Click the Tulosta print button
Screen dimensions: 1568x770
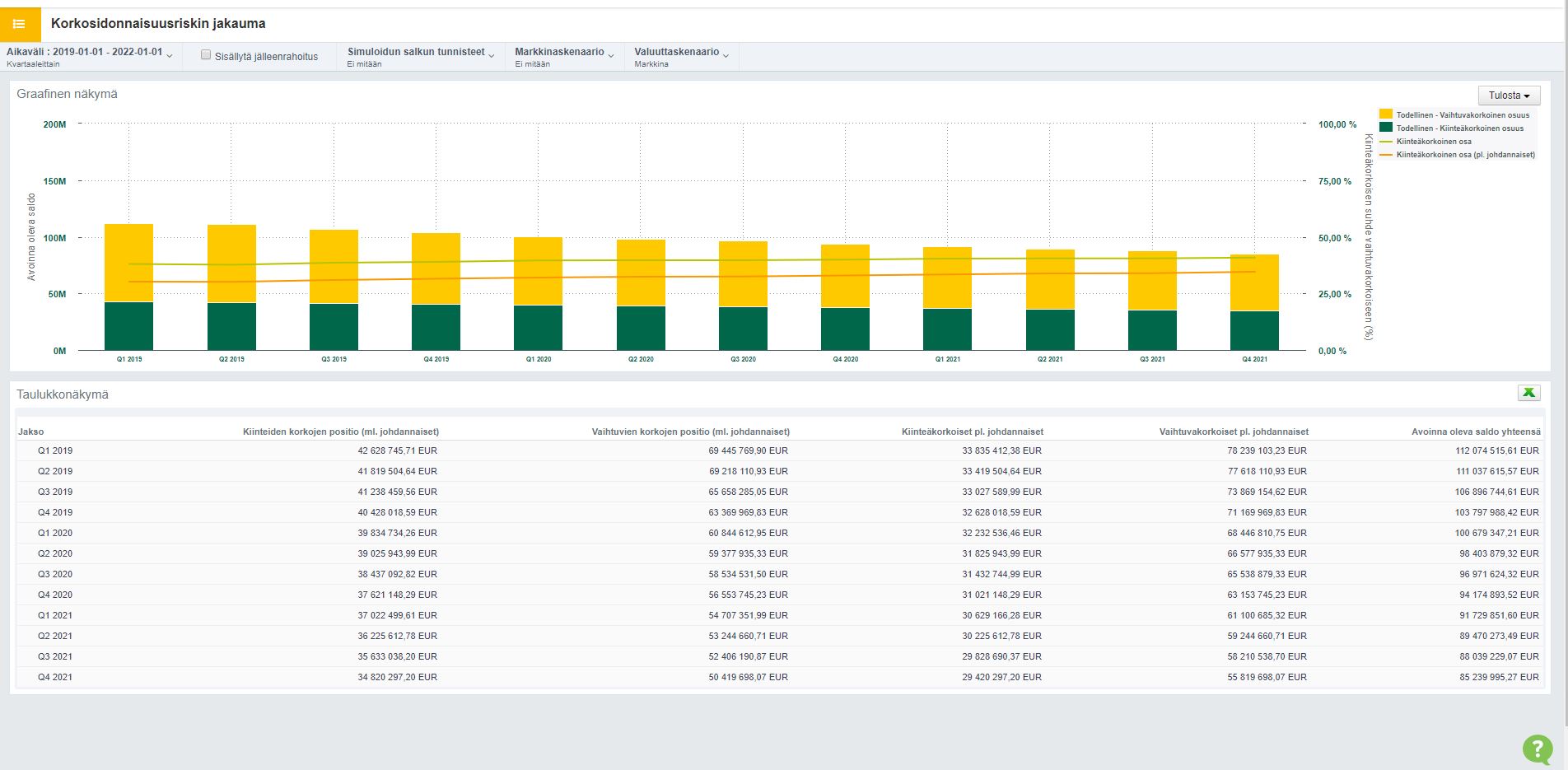(1509, 96)
